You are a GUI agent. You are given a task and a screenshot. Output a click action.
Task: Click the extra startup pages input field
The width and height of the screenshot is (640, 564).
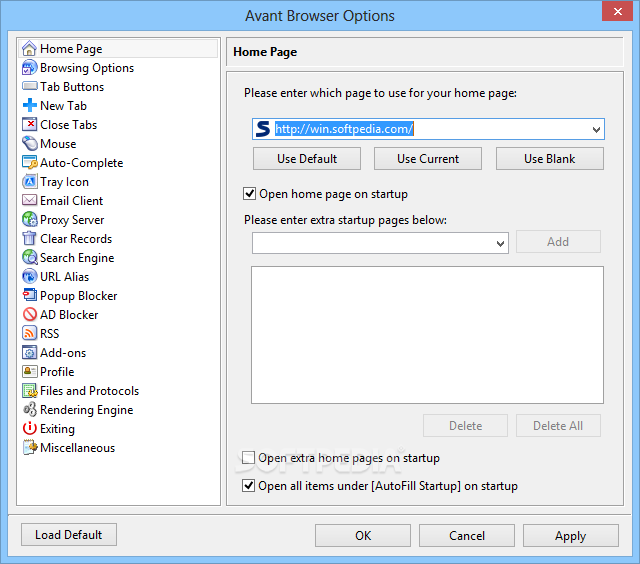click(x=380, y=243)
